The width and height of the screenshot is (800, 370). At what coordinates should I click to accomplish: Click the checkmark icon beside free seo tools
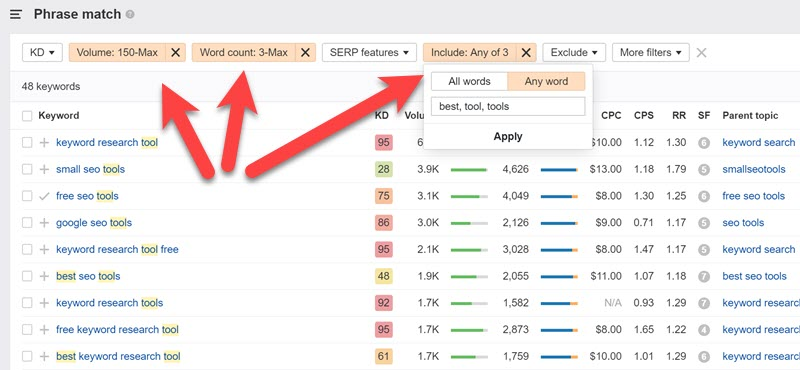44,196
